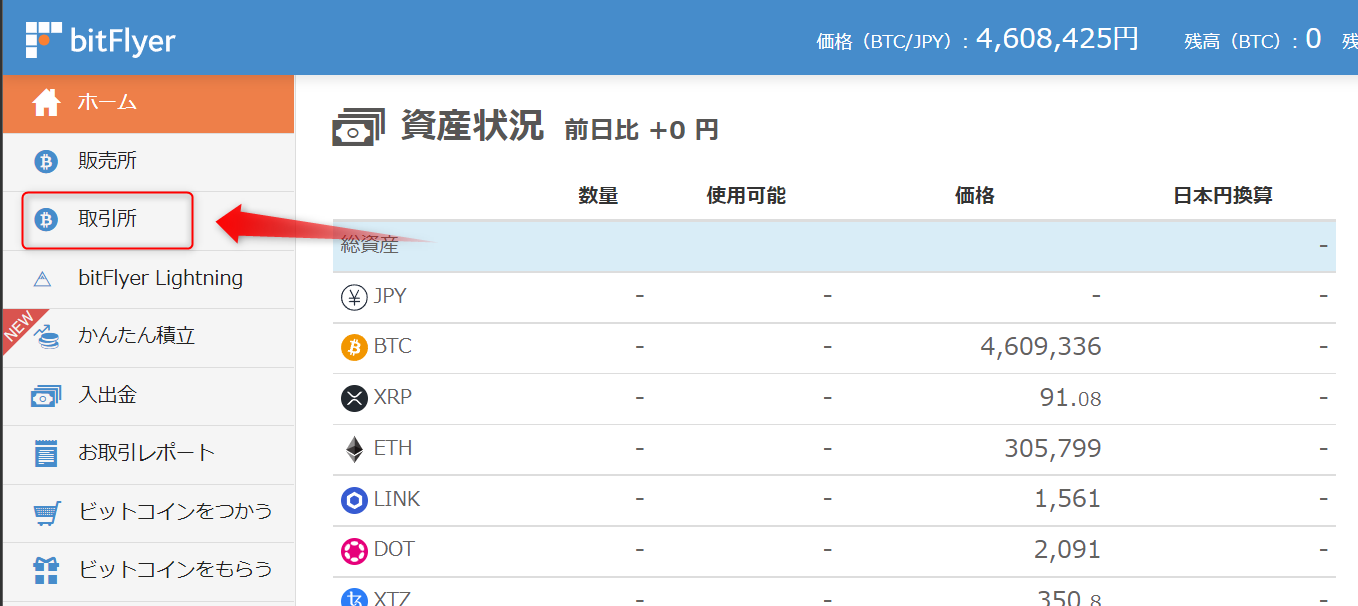Click the 使用可能 column header
The width and height of the screenshot is (1358, 606).
tap(746, 196)
